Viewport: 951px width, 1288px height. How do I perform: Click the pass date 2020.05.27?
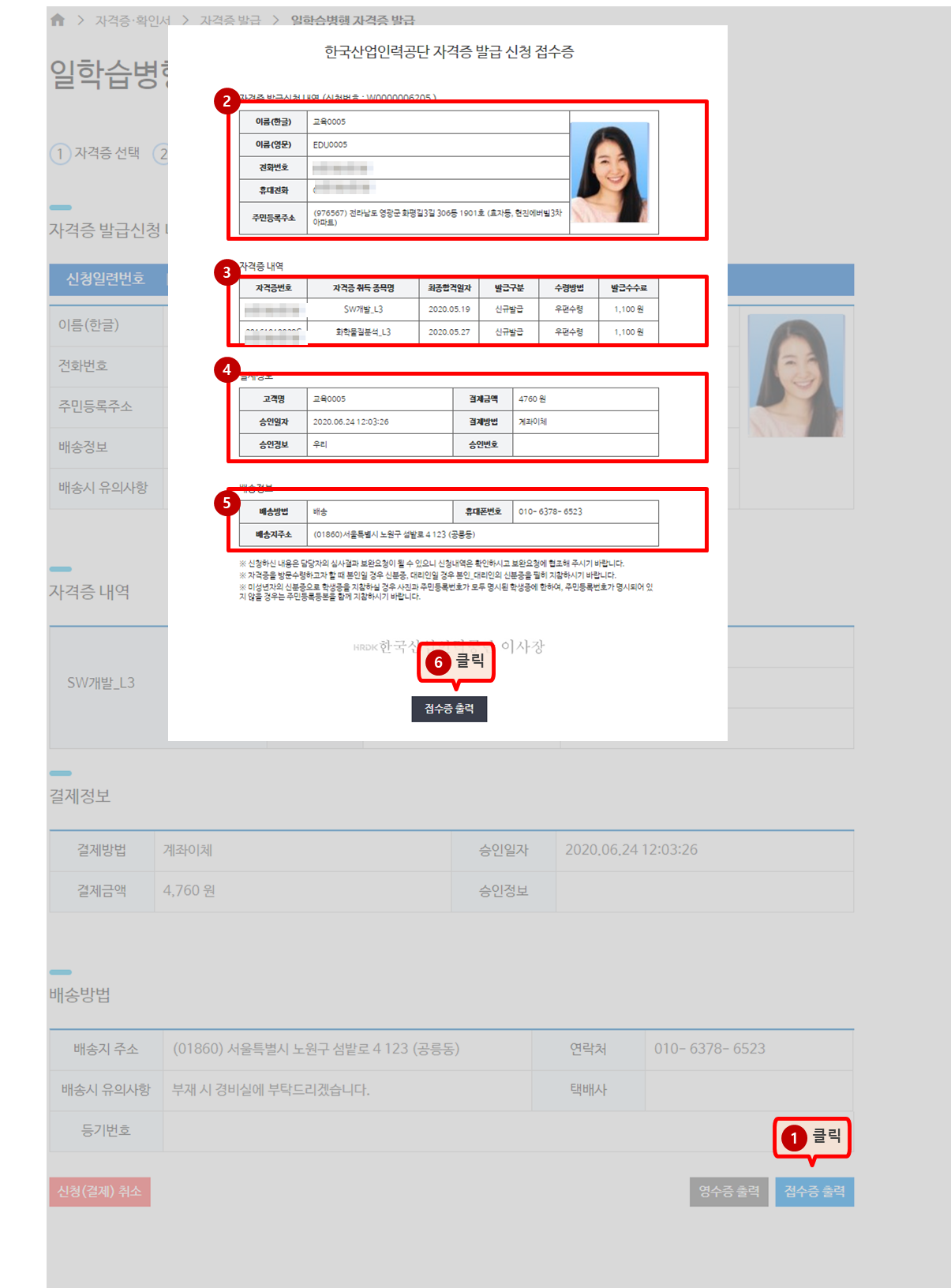click(449, 332)
